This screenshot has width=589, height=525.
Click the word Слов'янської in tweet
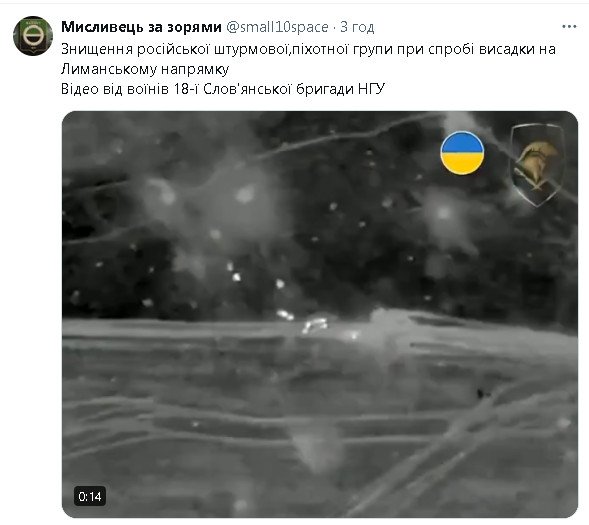coord(248,89)
